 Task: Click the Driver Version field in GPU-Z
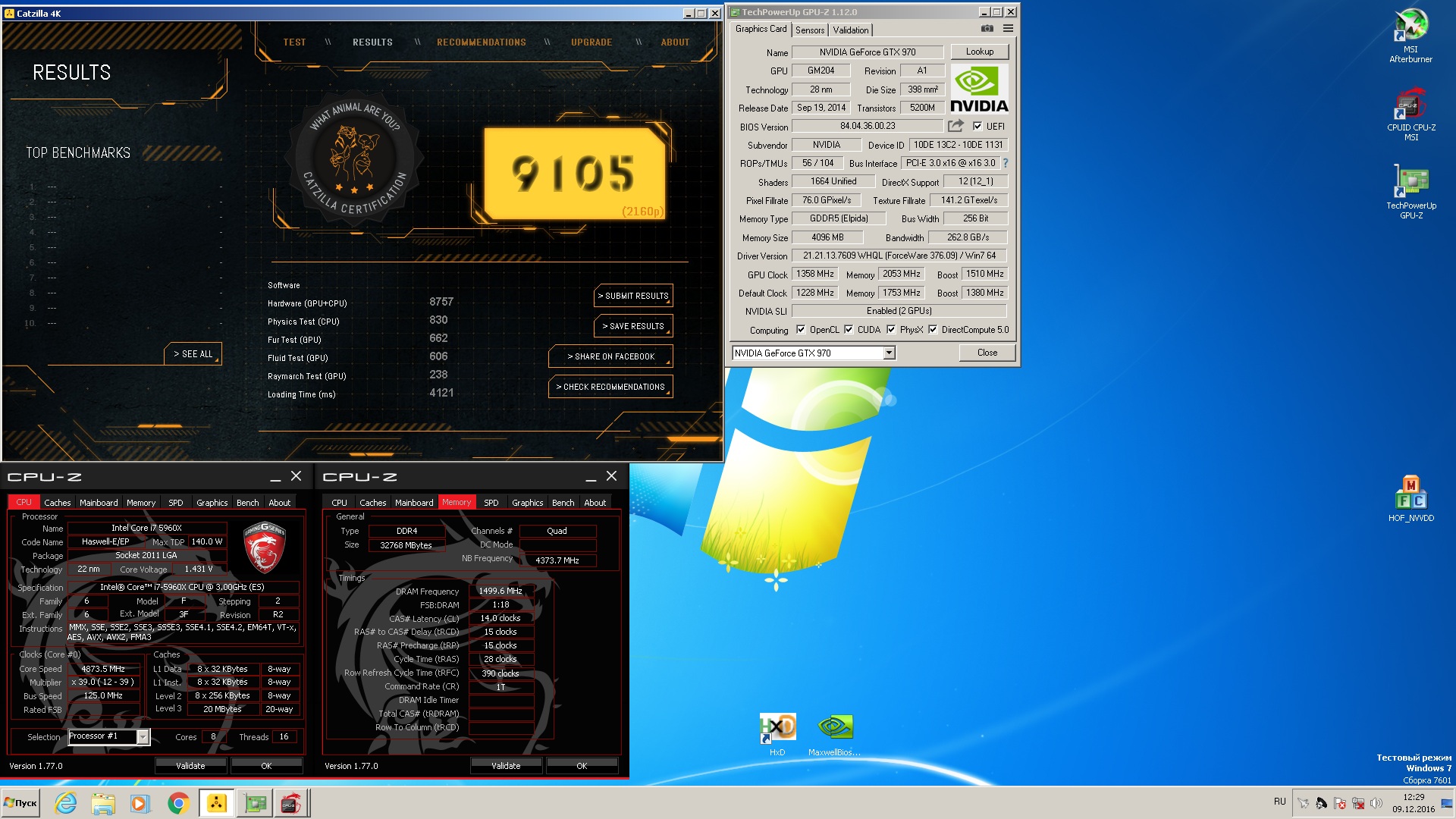coord(899,256)
